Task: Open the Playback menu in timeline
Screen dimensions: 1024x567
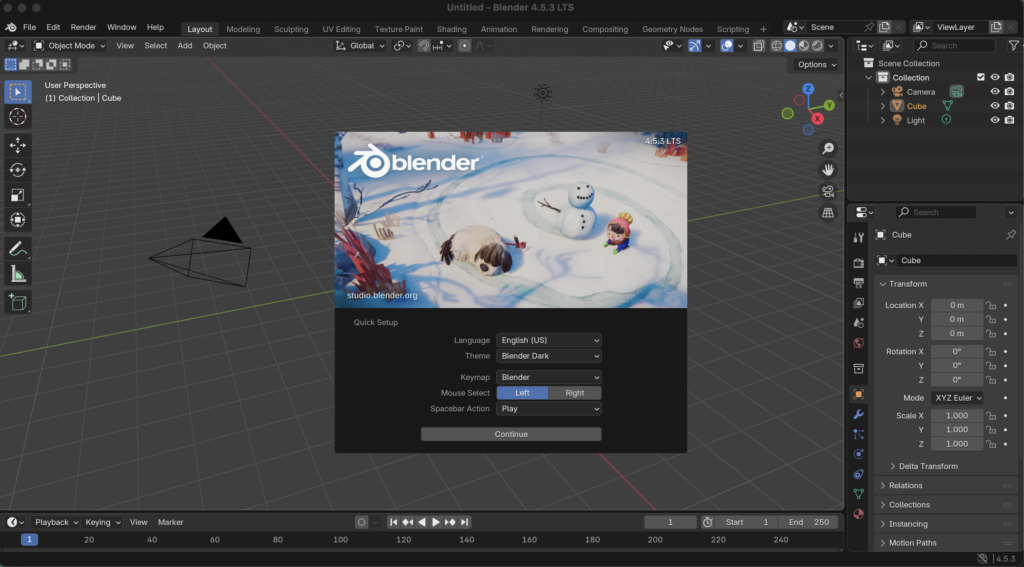Action: click(x=56, y=523)
